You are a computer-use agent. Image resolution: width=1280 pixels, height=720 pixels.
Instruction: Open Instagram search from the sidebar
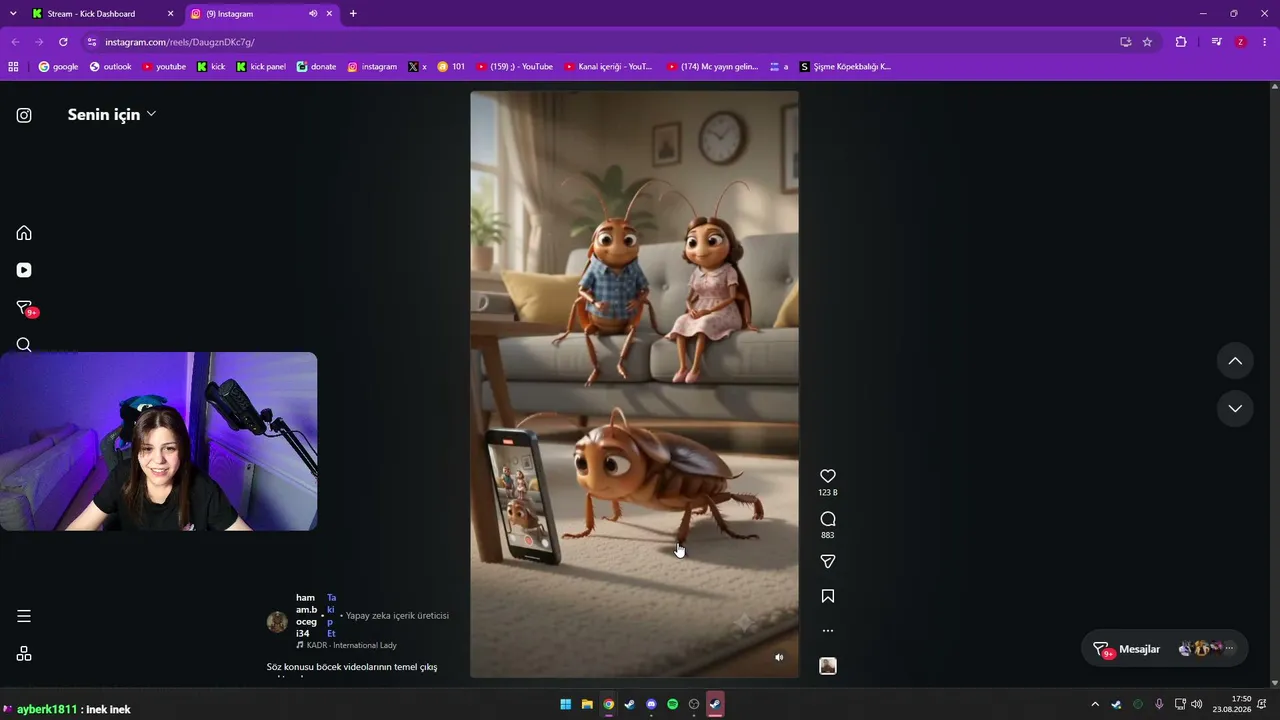tap(24, 345)
